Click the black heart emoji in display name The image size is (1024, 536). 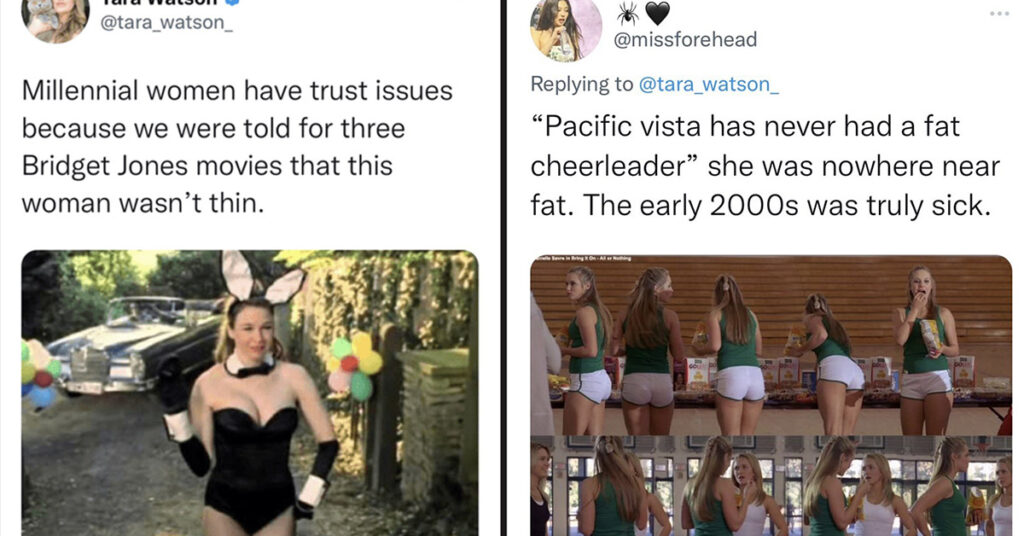click(658, 13)
